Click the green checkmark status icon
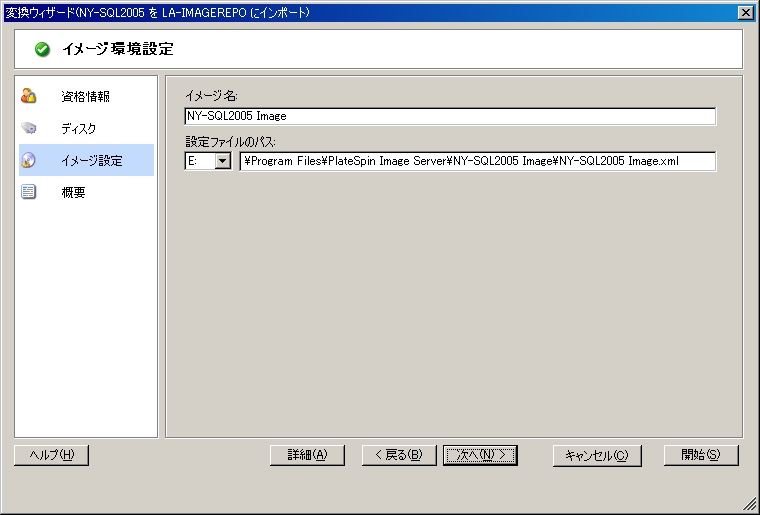 click(42, 49)
